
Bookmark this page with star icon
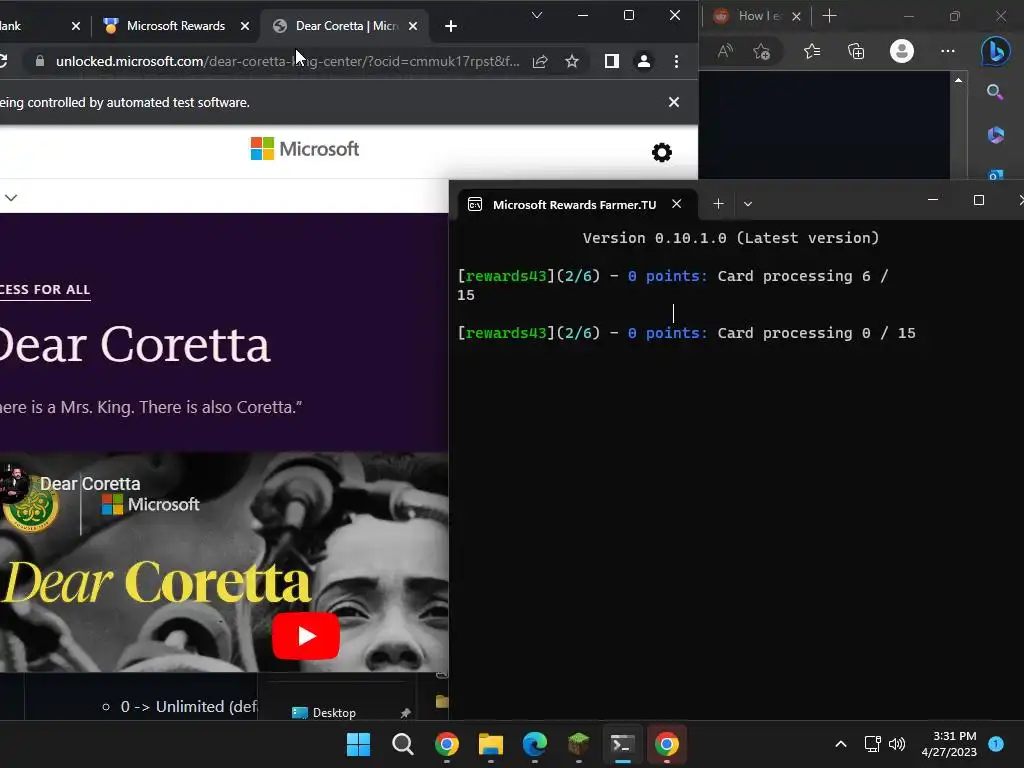coord(572,61)
